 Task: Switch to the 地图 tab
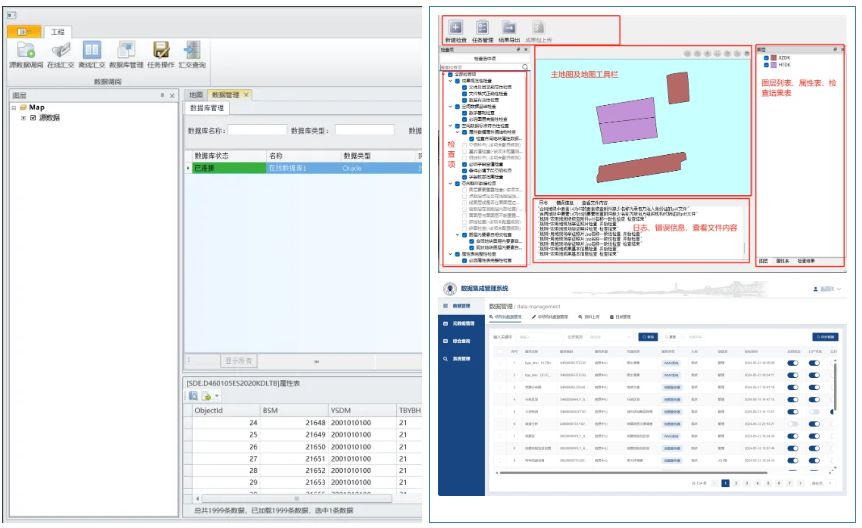[x=196, y=94]
